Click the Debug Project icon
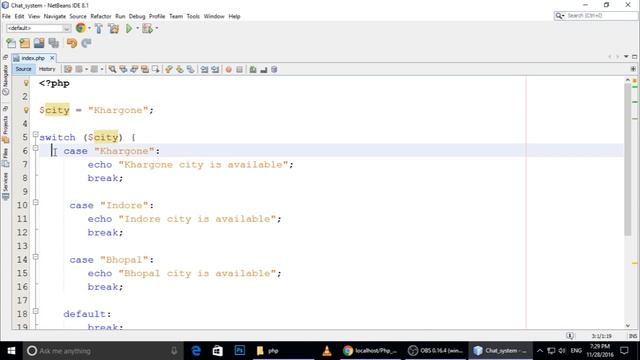Viewport: 640px width, 360px height. pyautogui.click(x=147, y=28)
